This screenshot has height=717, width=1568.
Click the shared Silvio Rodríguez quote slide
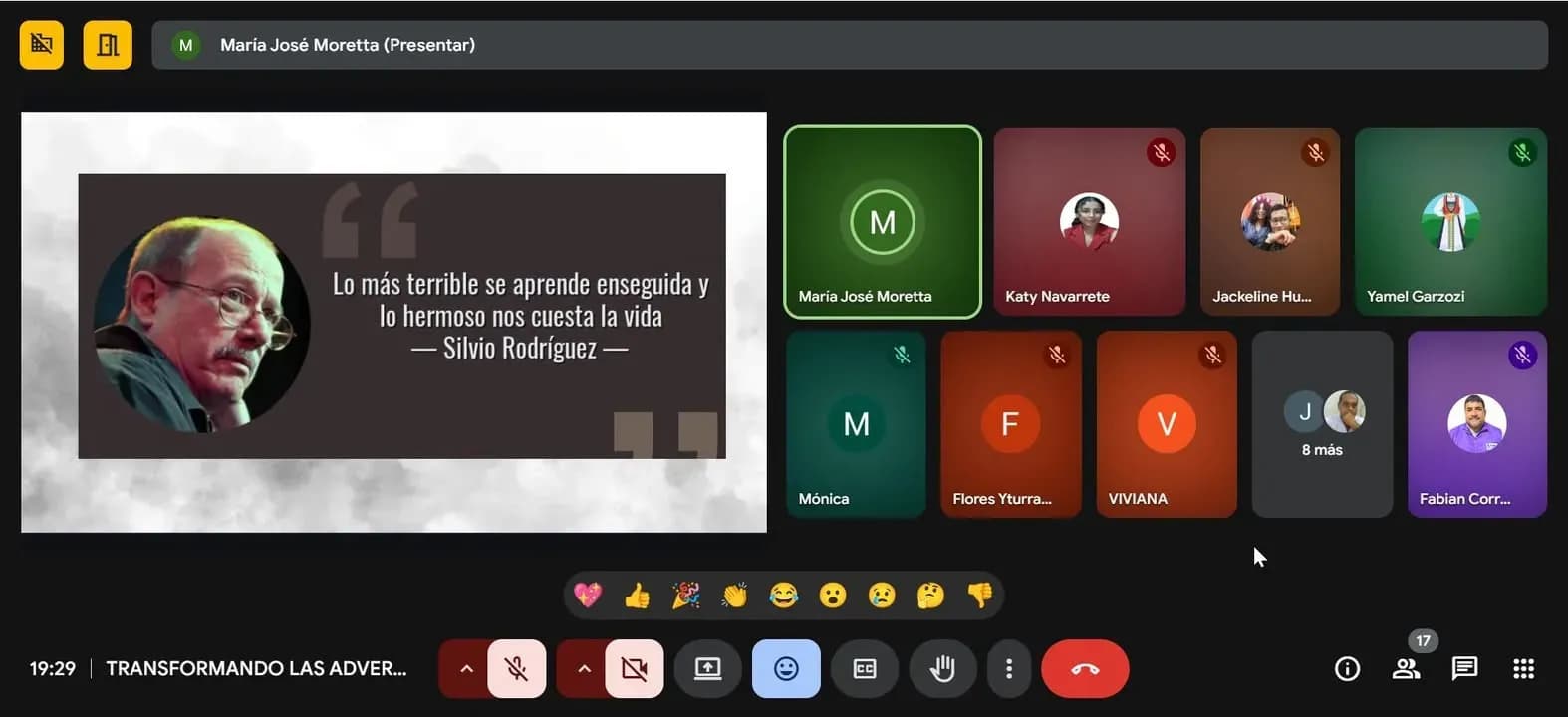click(394, 322)
